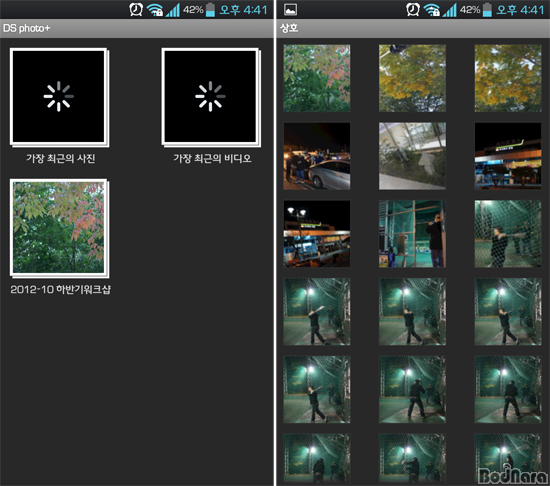
Task: Open the yellow autumn tree photo in top-right
Action: 508,78
